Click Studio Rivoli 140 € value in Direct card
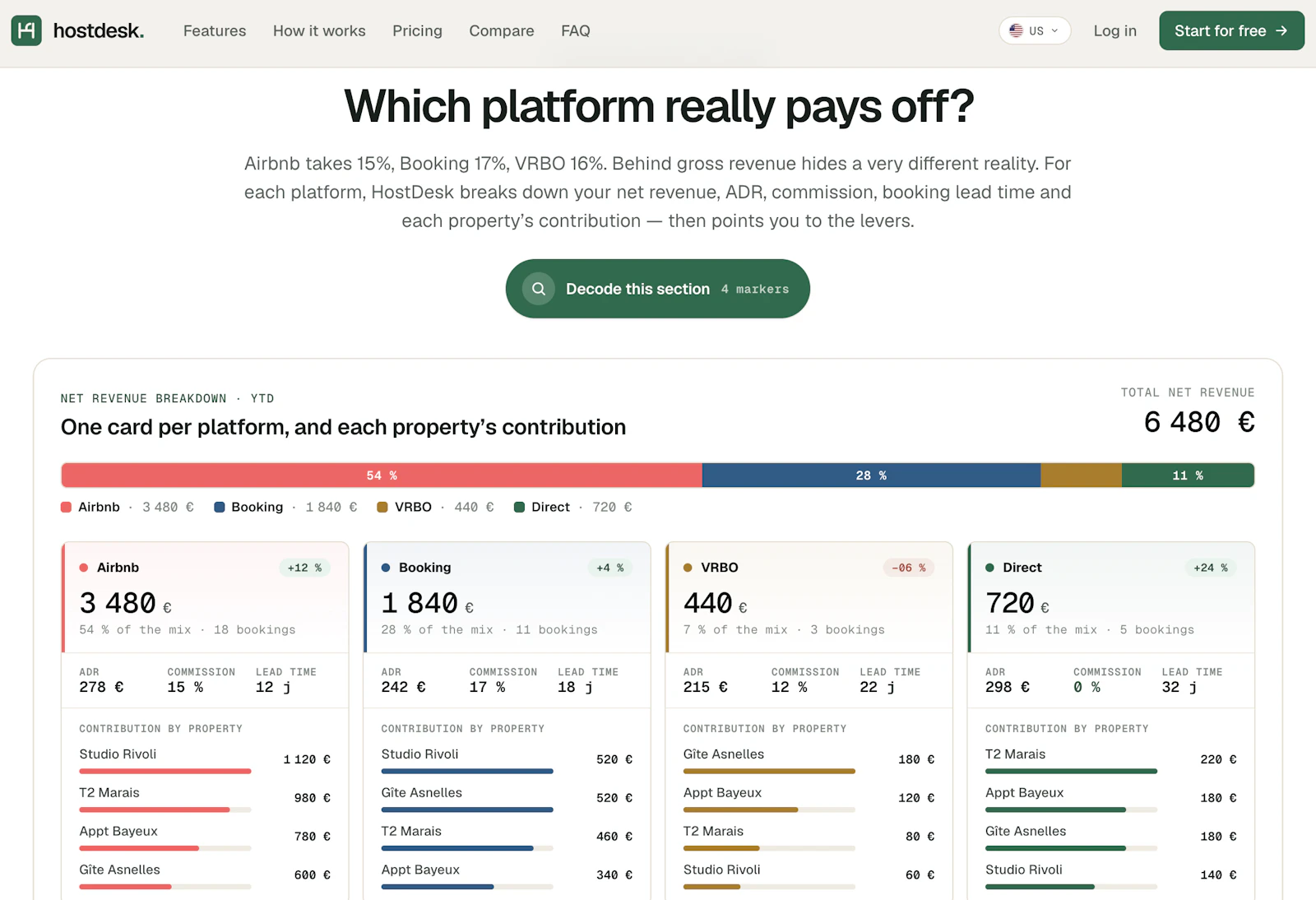 click(1218, 875)
